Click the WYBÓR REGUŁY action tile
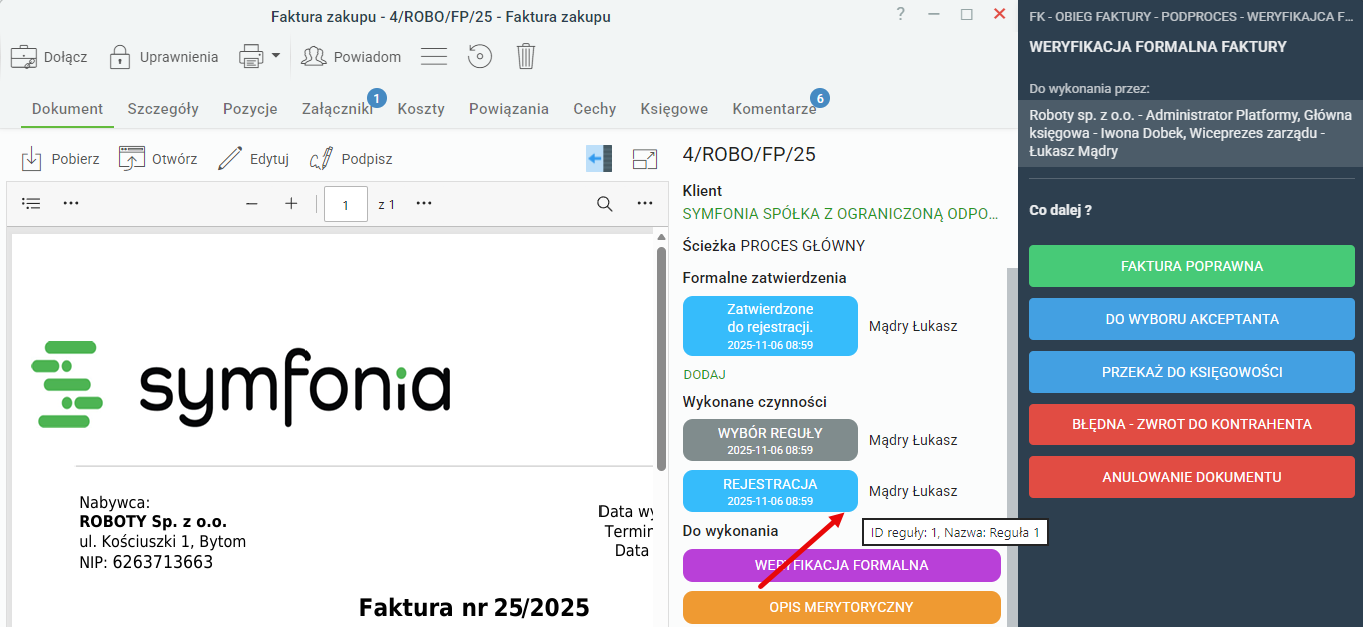The image size is (1363, 627). (x=770, y=440)
